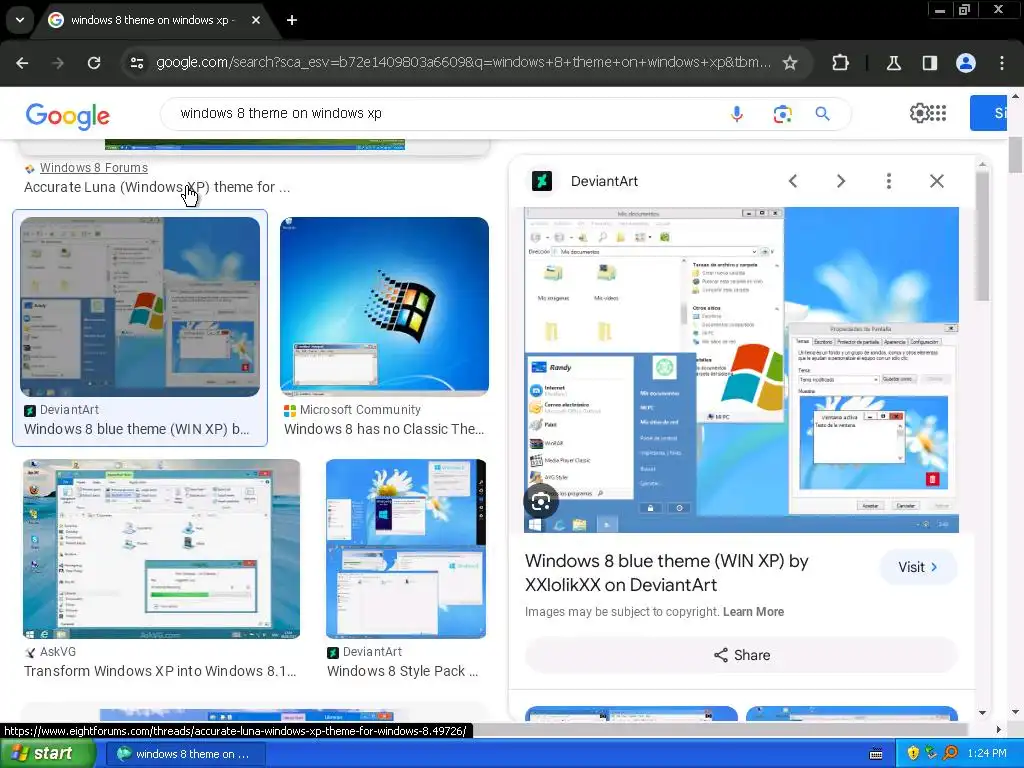The width and height of the screenshot is (1024, 768).
Task: Open the Windows 8 Forums source link
Action: (x=93, y=168)
